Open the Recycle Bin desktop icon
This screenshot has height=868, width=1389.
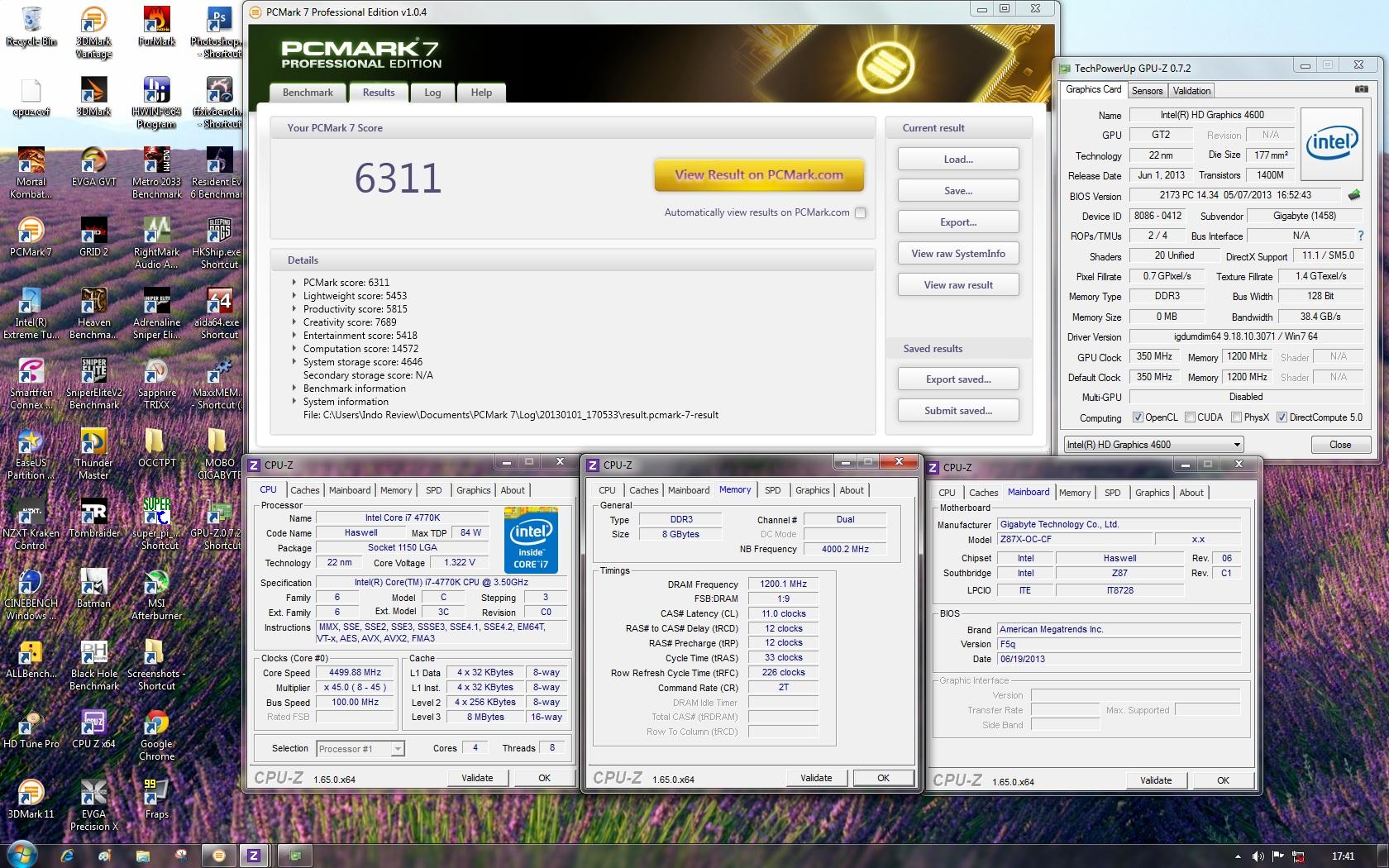click(x=31, y=26)
